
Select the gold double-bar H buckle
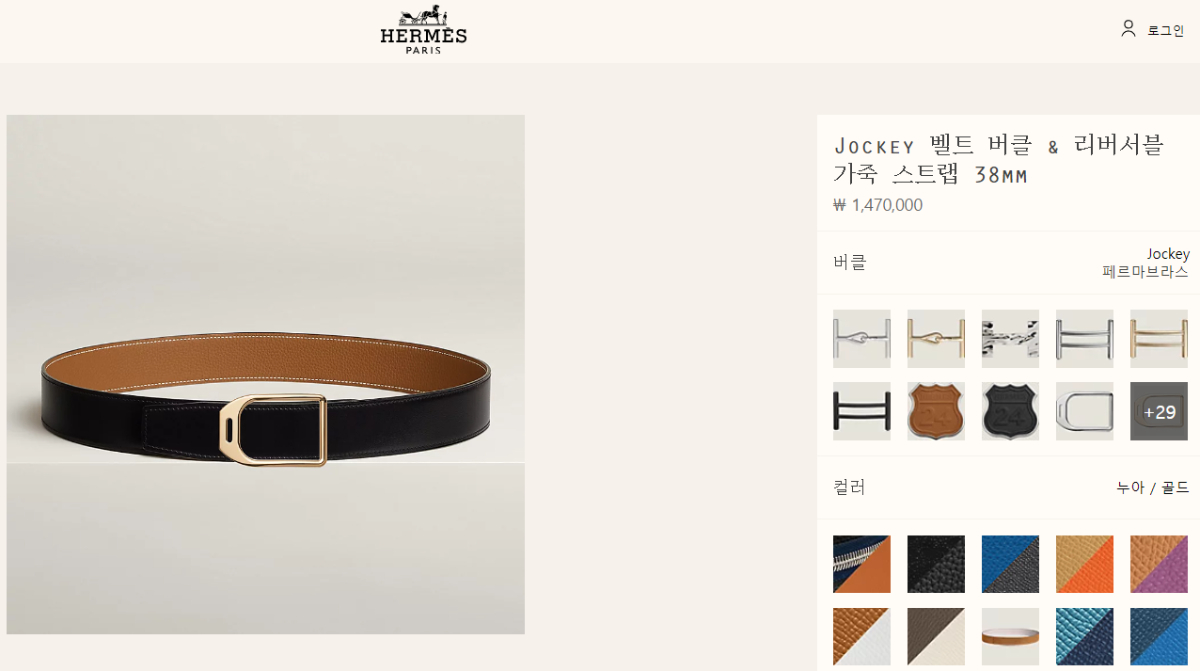point(1159,338)
